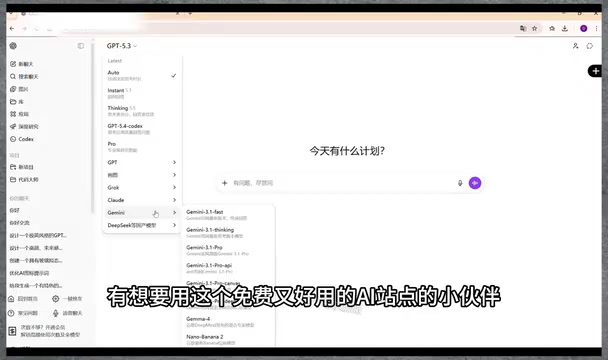Open the GPT-5.3 model selector dropdown
The image size is (608, 360).
(122, 46)
